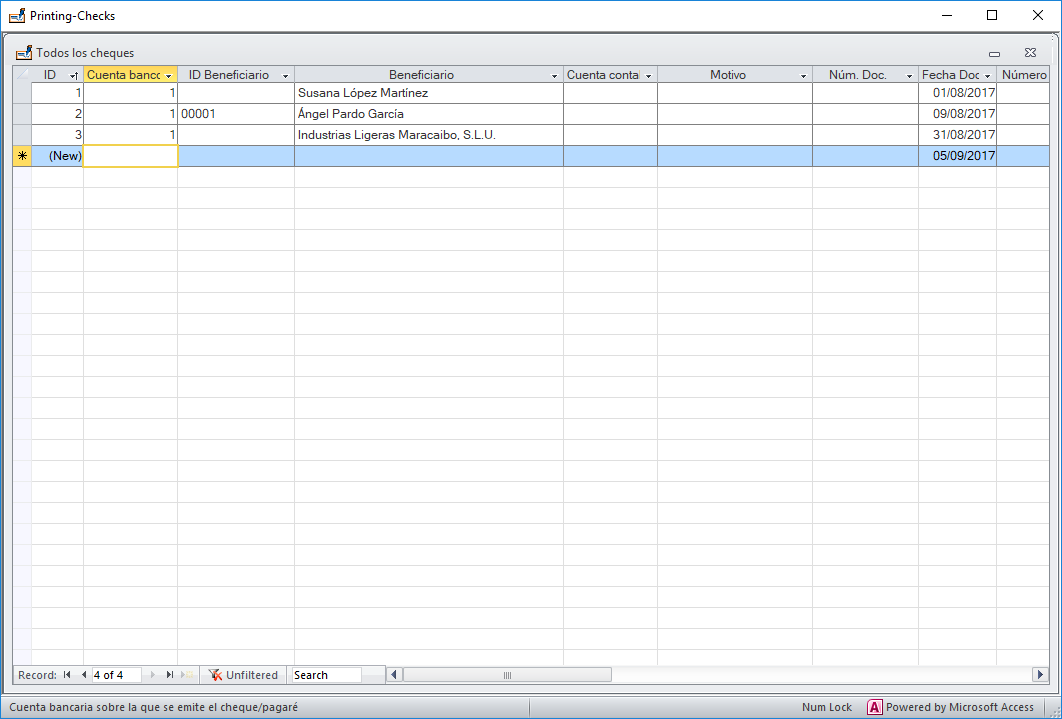Open the Motivo column filter dropdown
1062x719 pixels.
803,76
